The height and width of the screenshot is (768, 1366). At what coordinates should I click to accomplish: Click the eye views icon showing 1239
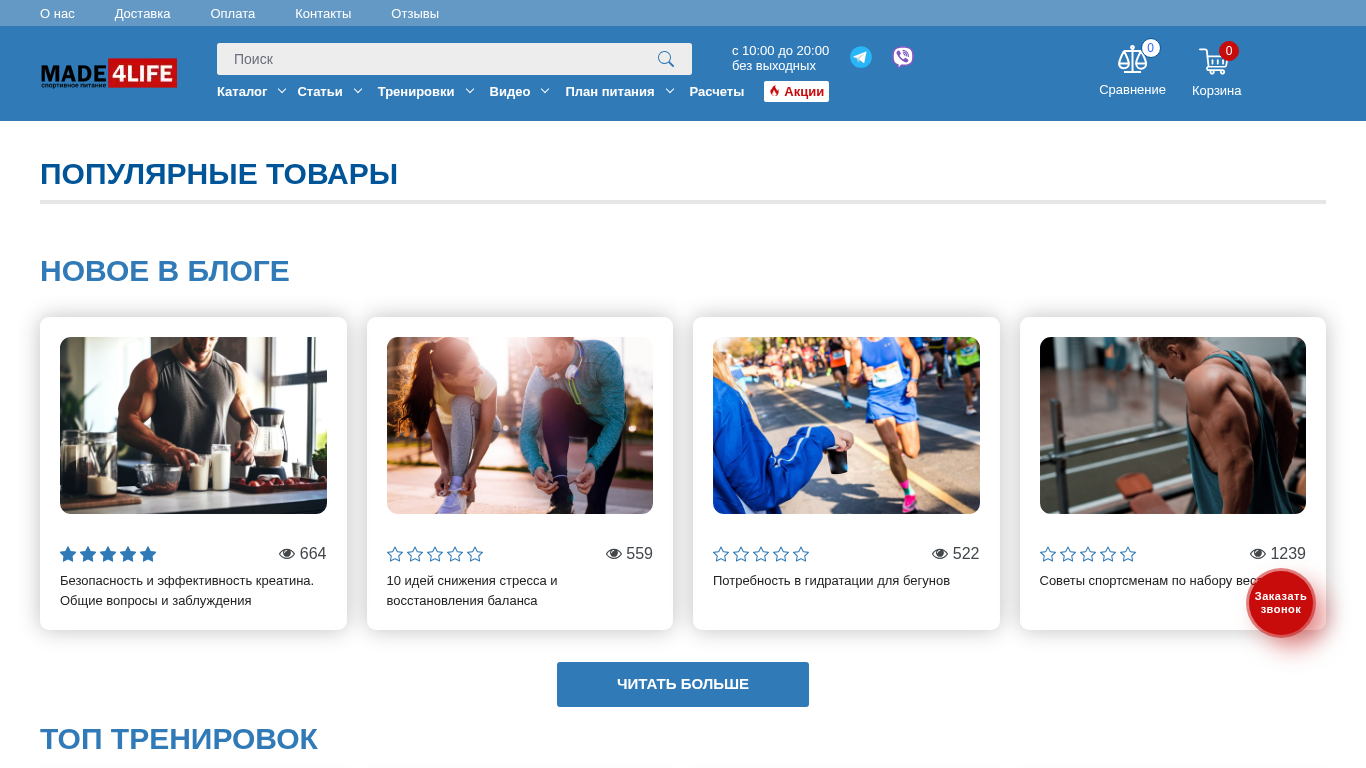[x=1258, y=554]
